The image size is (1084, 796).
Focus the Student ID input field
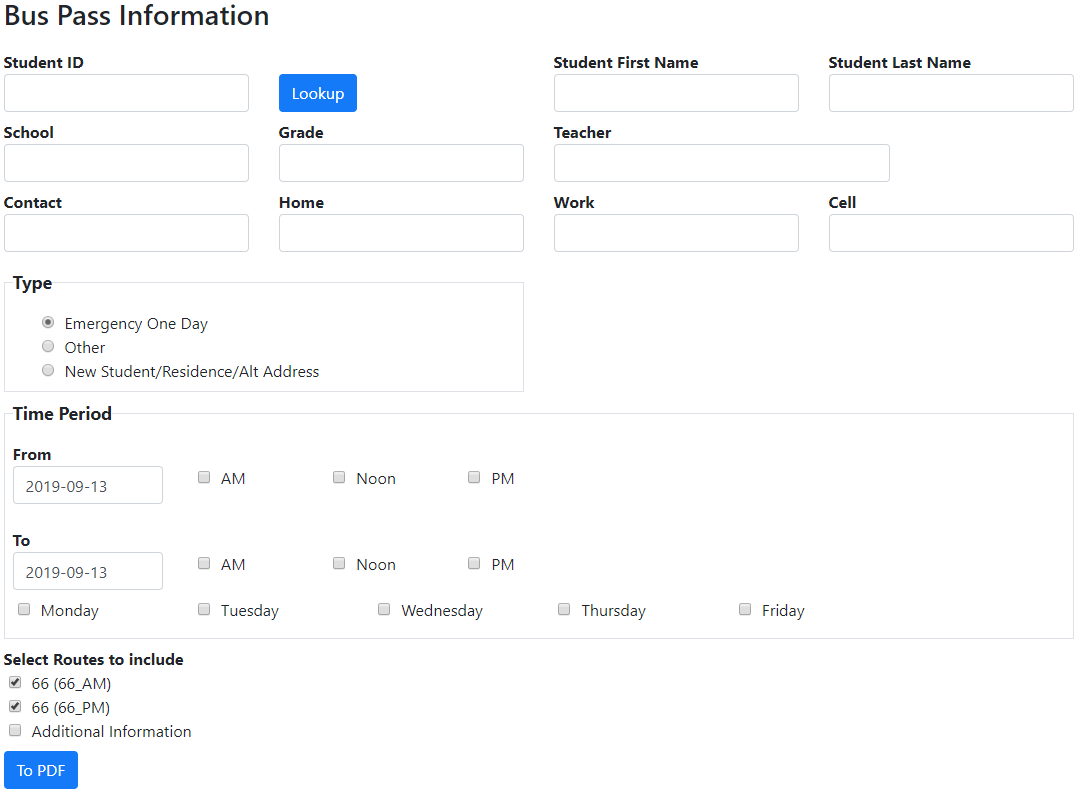tap(126, 93)
